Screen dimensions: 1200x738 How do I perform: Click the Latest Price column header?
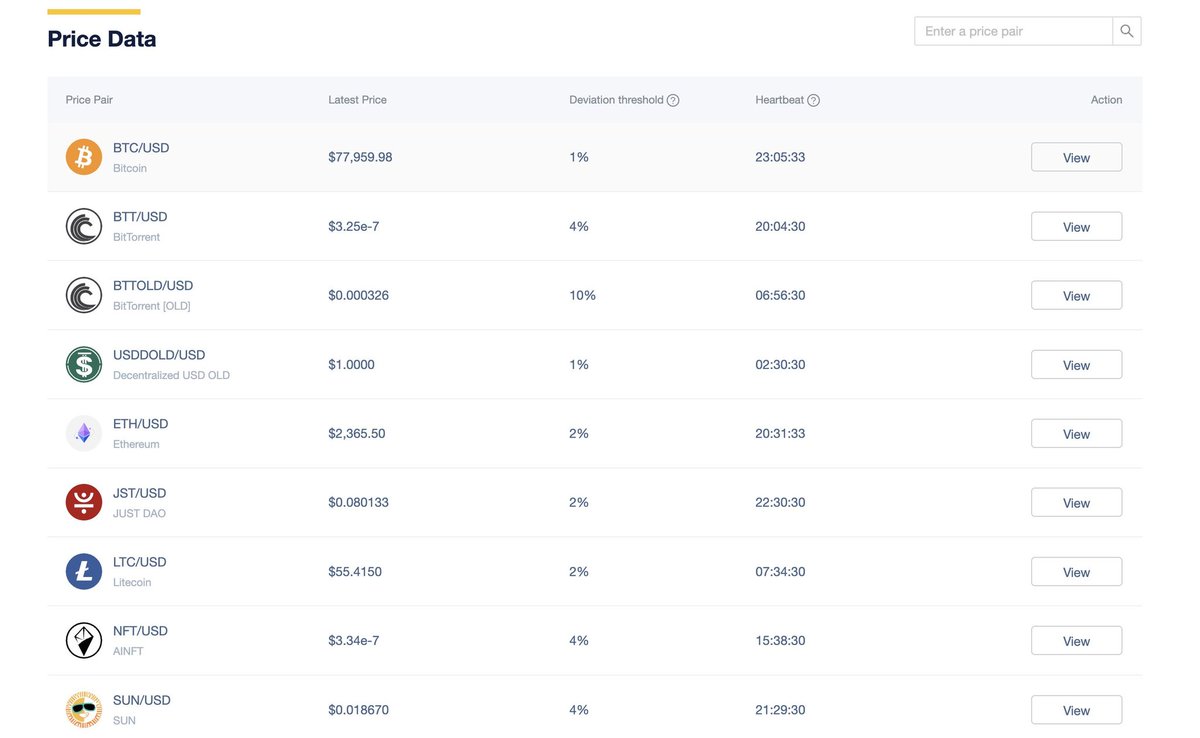pos(357,100)
